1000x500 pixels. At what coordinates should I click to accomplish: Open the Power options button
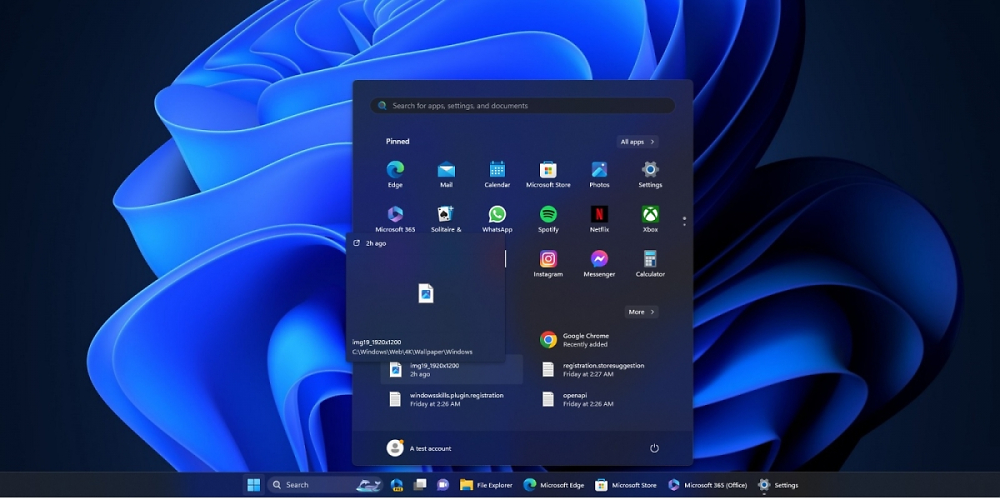point(654,448)
